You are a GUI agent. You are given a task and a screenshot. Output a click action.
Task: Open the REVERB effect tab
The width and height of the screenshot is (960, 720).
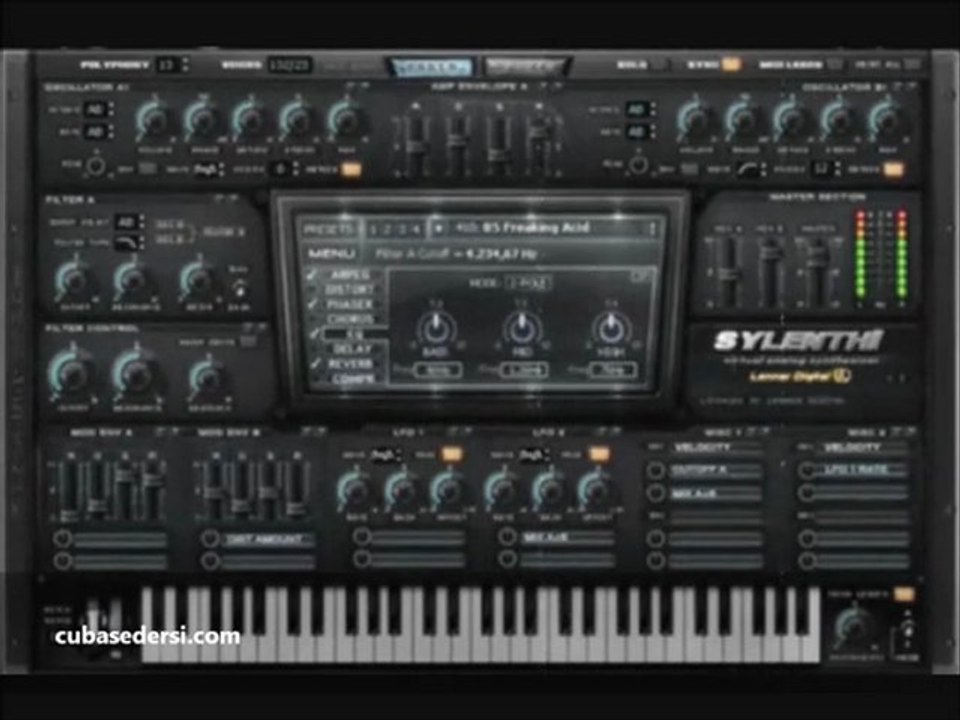tap(351, 364)
